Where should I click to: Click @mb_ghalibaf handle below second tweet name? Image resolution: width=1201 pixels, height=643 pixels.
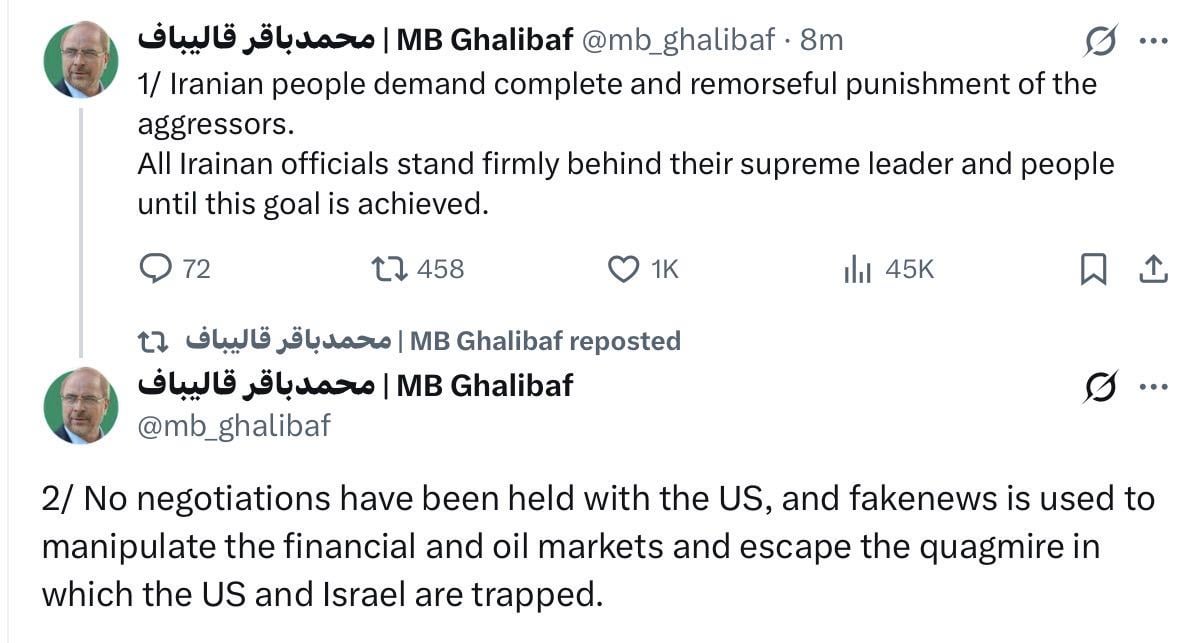[233, 425]
